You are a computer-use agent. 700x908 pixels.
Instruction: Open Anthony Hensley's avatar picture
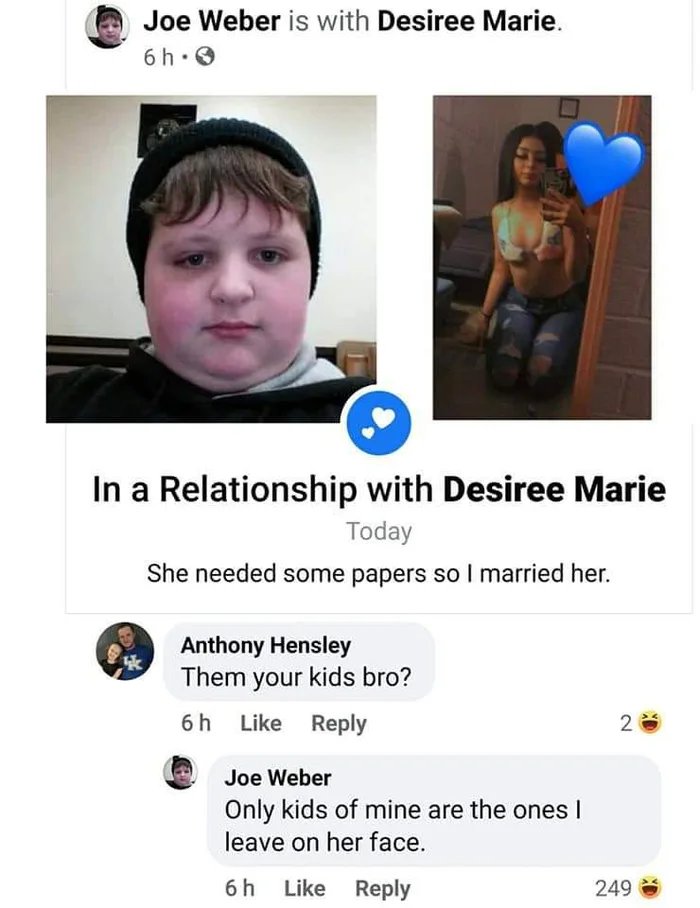point(124,651)
